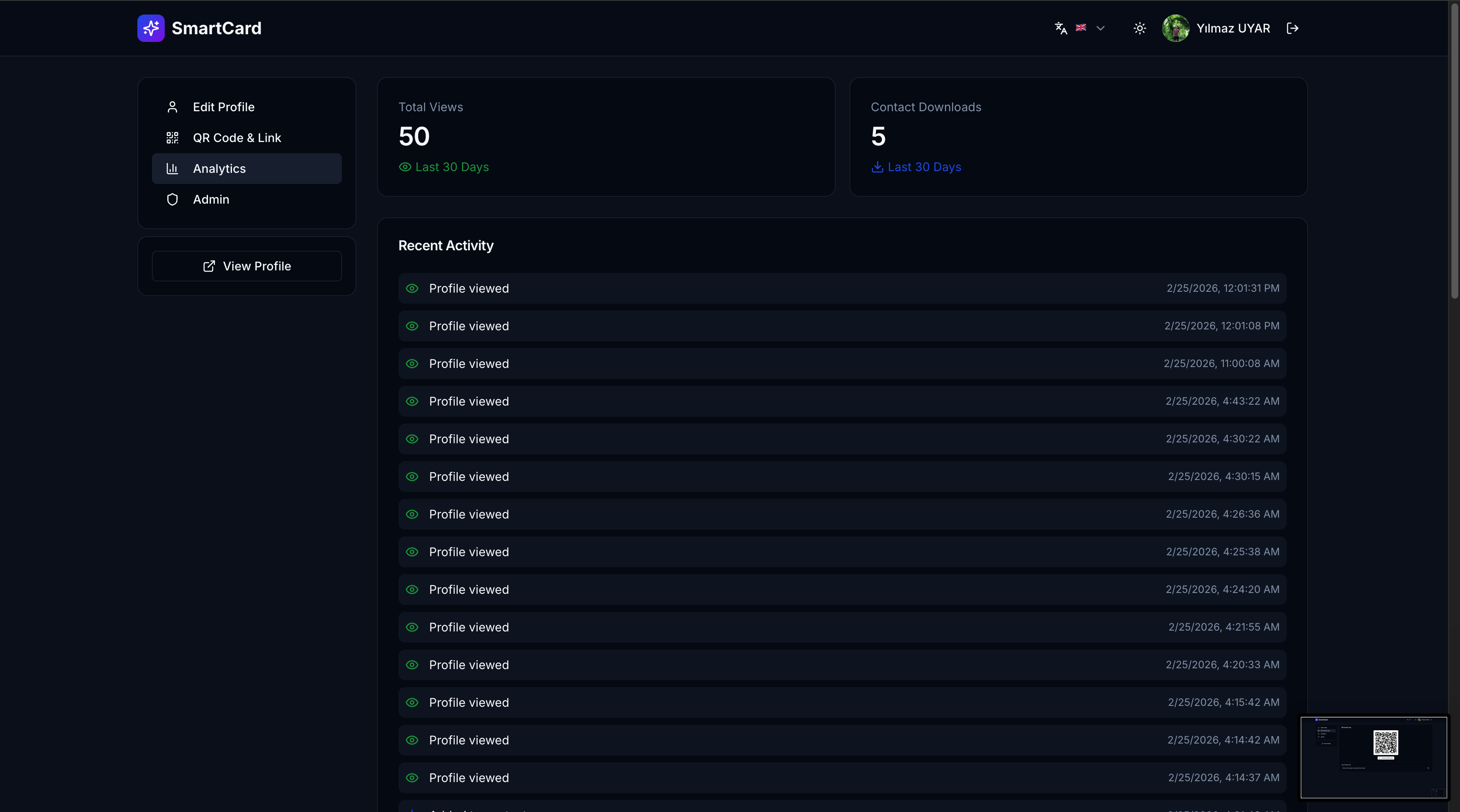This screenshot has width=1460, height=812.
Task: Open the language dropdown chevron
Action: tap(1100, 28)
